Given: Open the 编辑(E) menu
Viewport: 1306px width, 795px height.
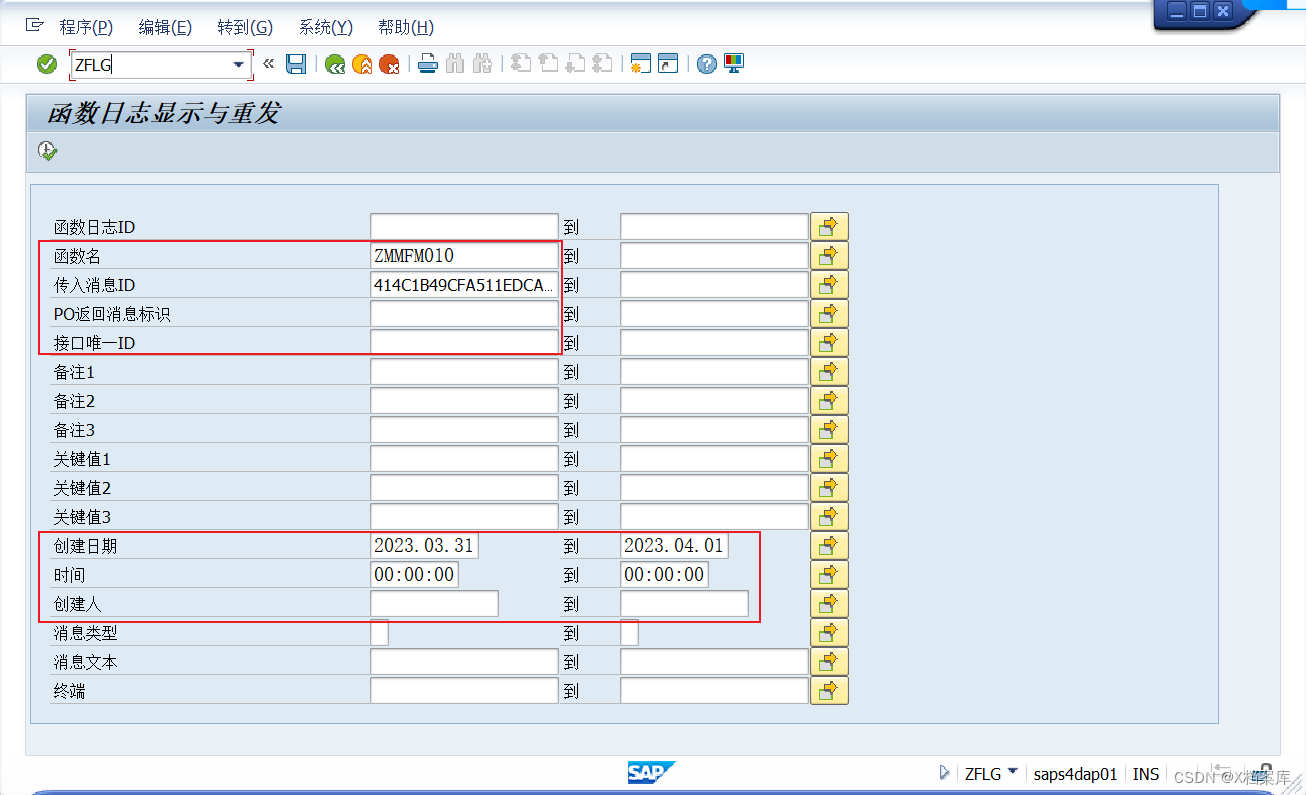Looking at the screenshot, I should tap(165, 27).
